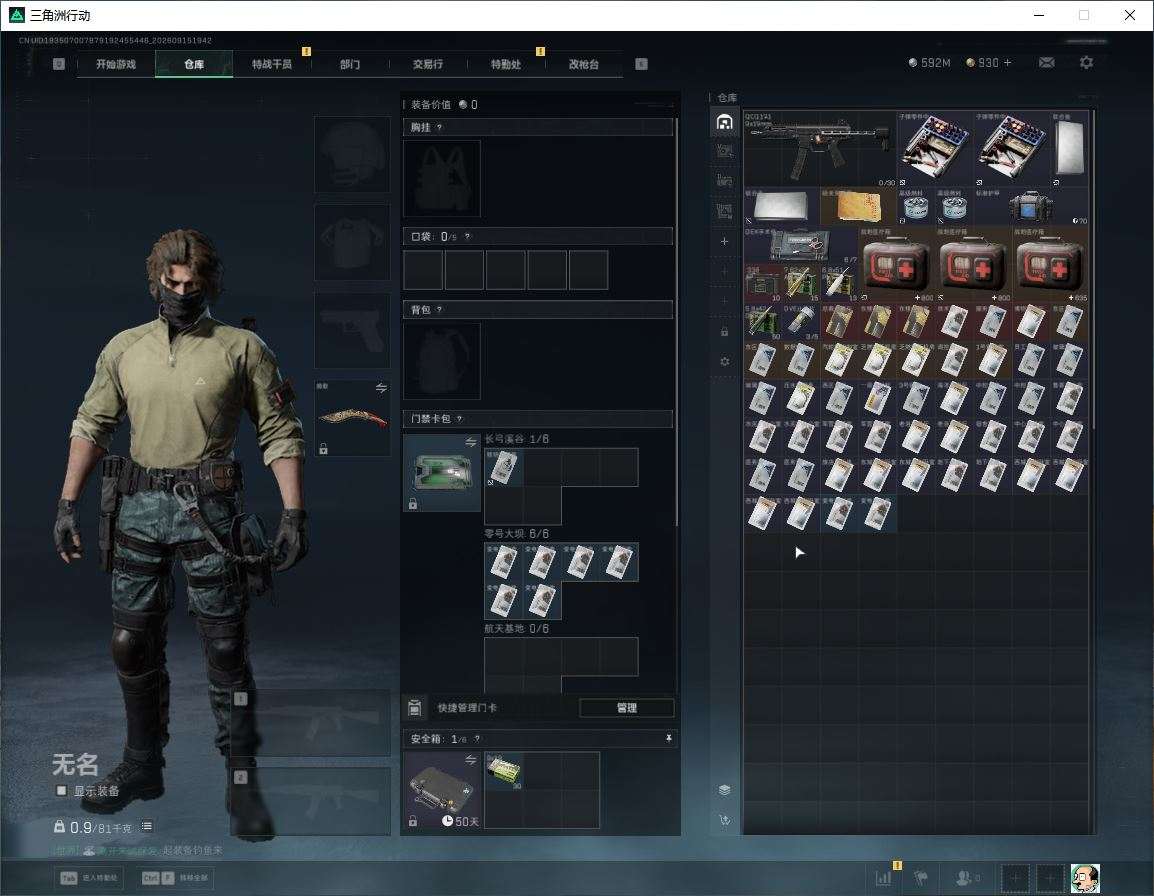Pin the 安全箱 section with pin icon
Viewport: 1154px width, 896px height.
tap(668, 738)
